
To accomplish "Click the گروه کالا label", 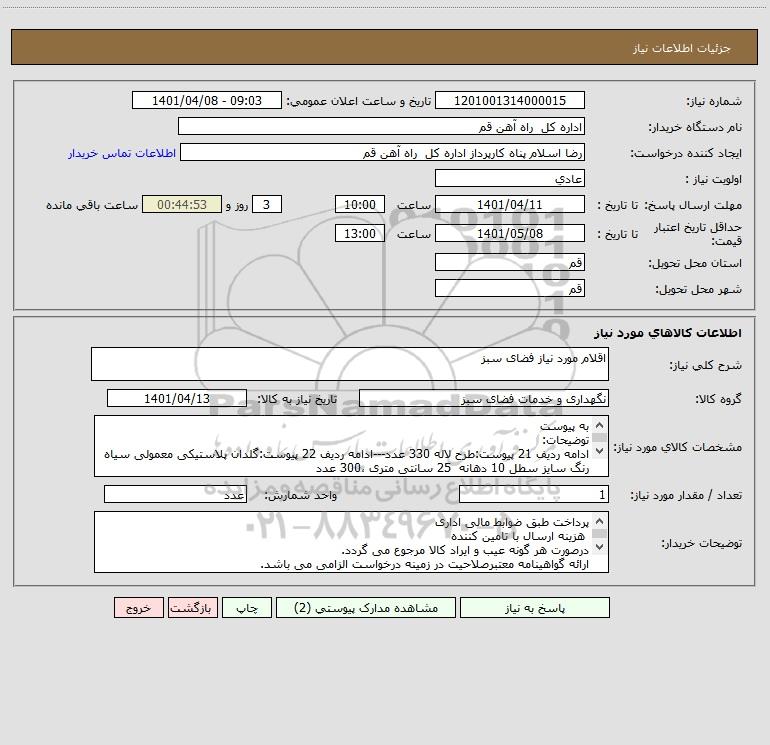I will (x=718, y=399).
